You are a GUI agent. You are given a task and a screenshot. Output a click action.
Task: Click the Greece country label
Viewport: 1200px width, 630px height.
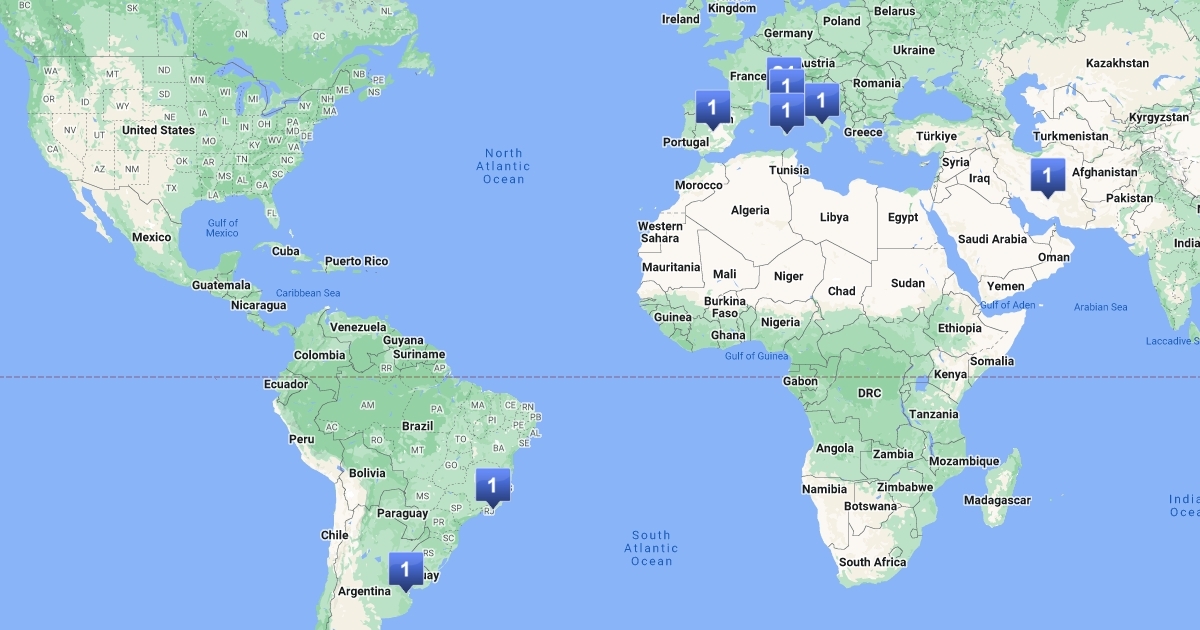point(863,132)
